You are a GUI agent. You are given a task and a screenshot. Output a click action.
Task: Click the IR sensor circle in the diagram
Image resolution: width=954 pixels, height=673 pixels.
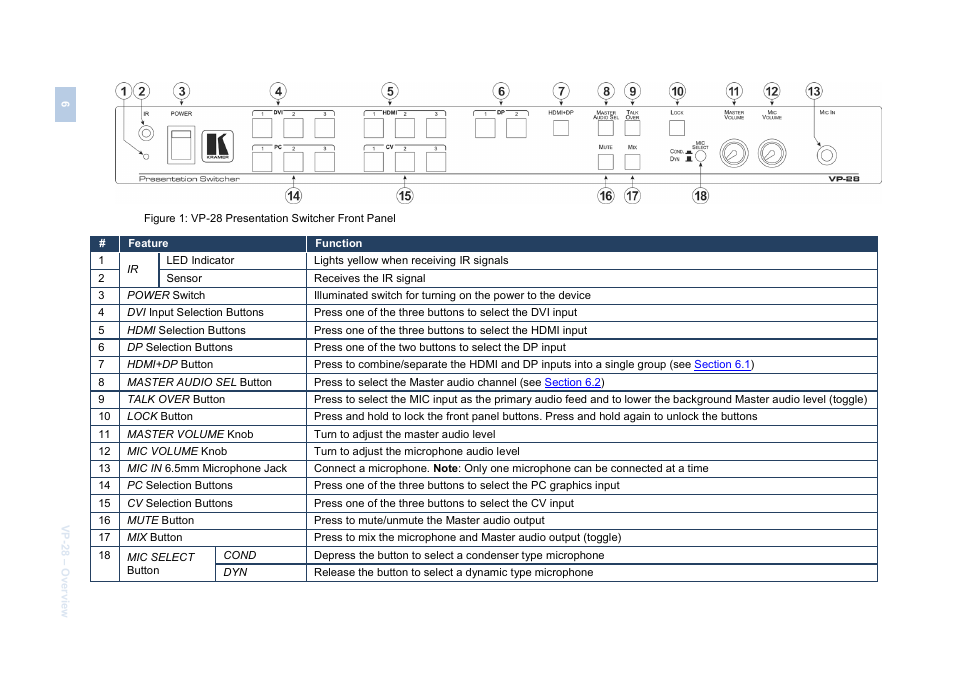point(145,133)
